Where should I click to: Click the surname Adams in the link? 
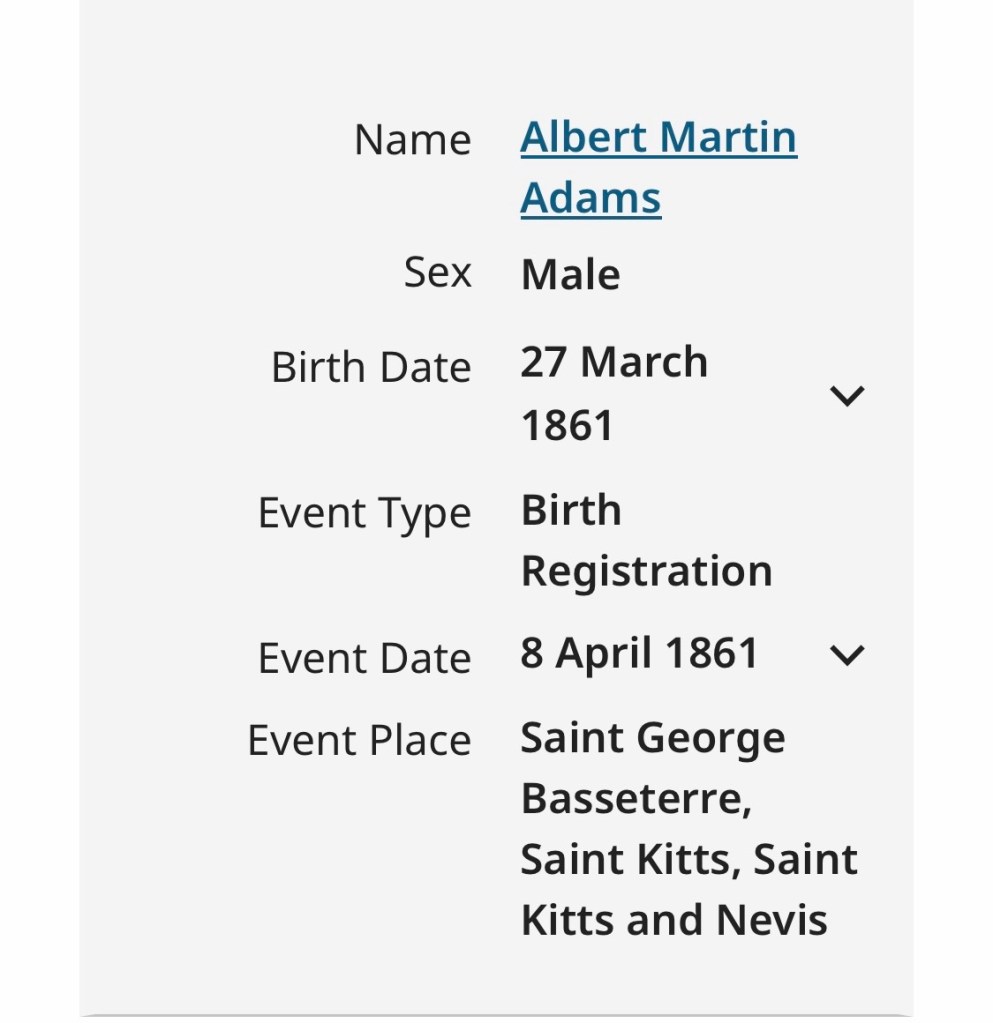[590, 198]
